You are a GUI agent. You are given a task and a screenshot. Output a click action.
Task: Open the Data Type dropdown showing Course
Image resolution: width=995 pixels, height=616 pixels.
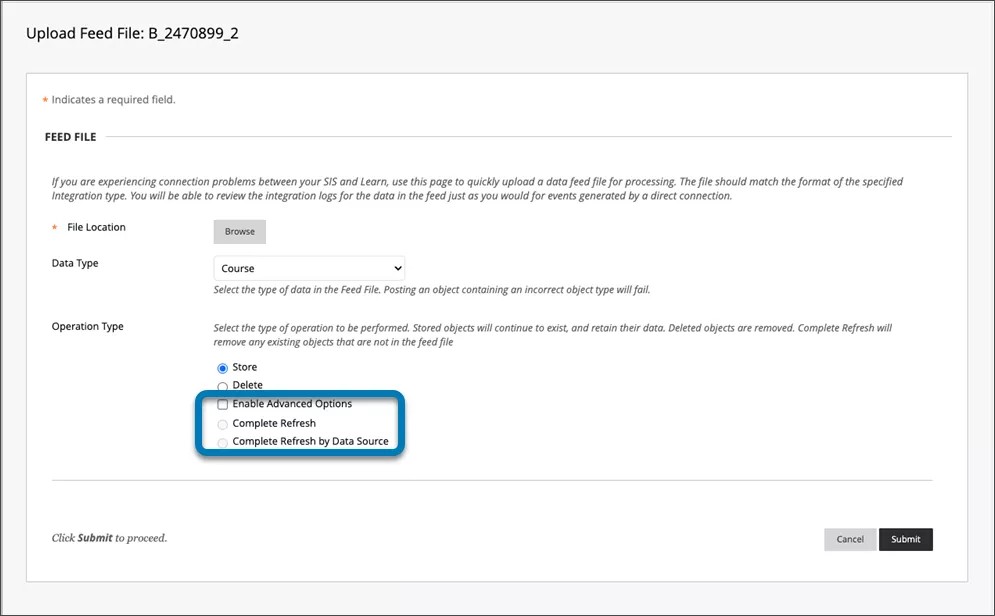308,267
